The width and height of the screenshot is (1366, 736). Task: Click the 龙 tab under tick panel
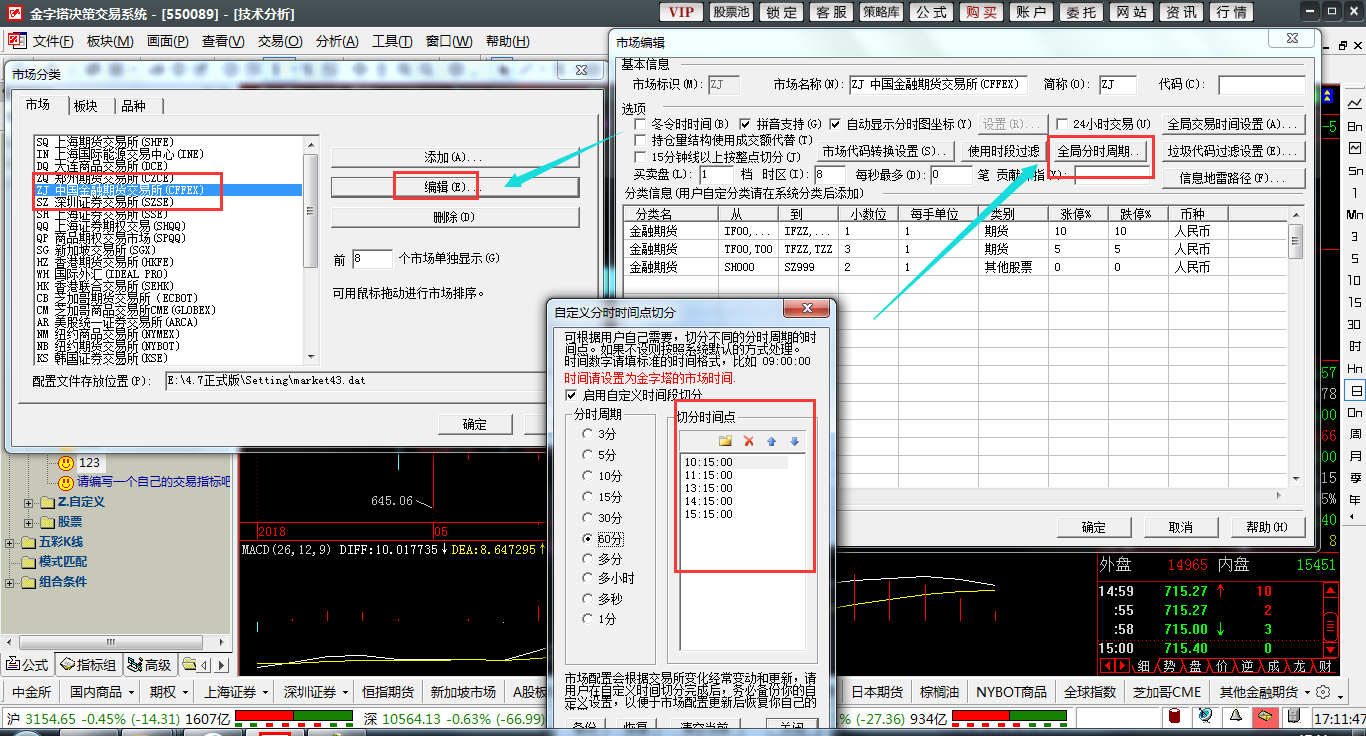(1299, 666)
